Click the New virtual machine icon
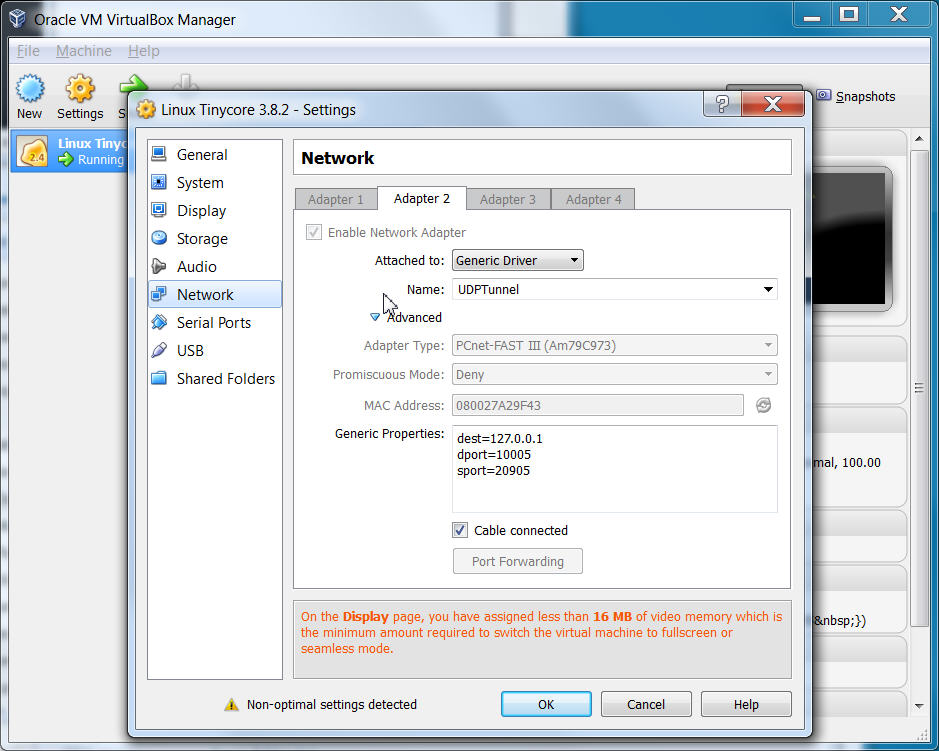 (x=29, y=88)
